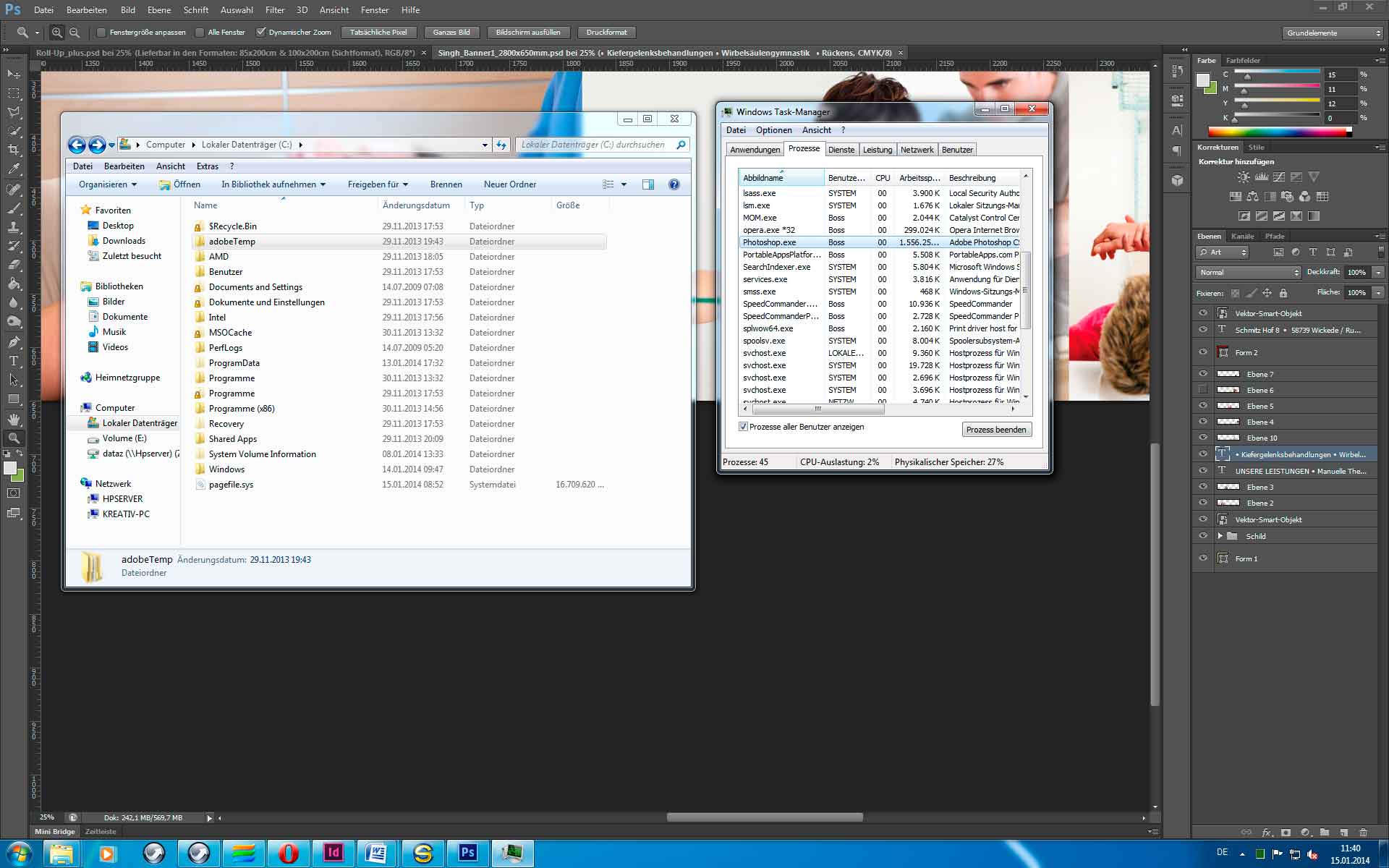
Task: Create new layer icon in Ebenen panel
Action: (1343, 833)
